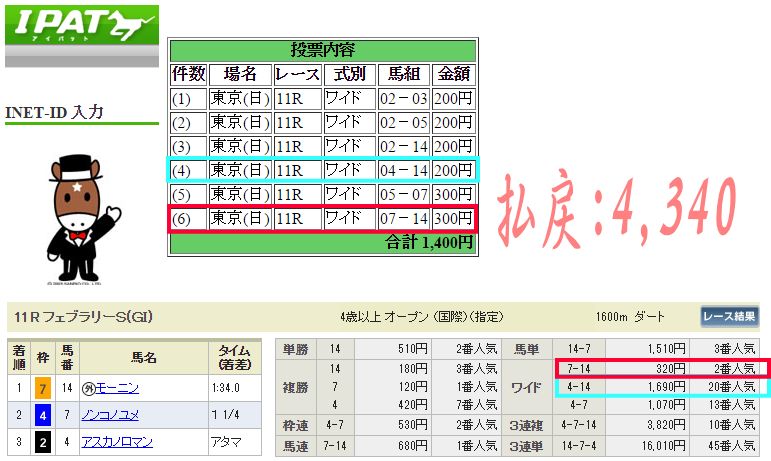Viewport: 771px width, 461px height.
Task: Select bet row (6) ワイド 07-14
Action: (322, 218)
